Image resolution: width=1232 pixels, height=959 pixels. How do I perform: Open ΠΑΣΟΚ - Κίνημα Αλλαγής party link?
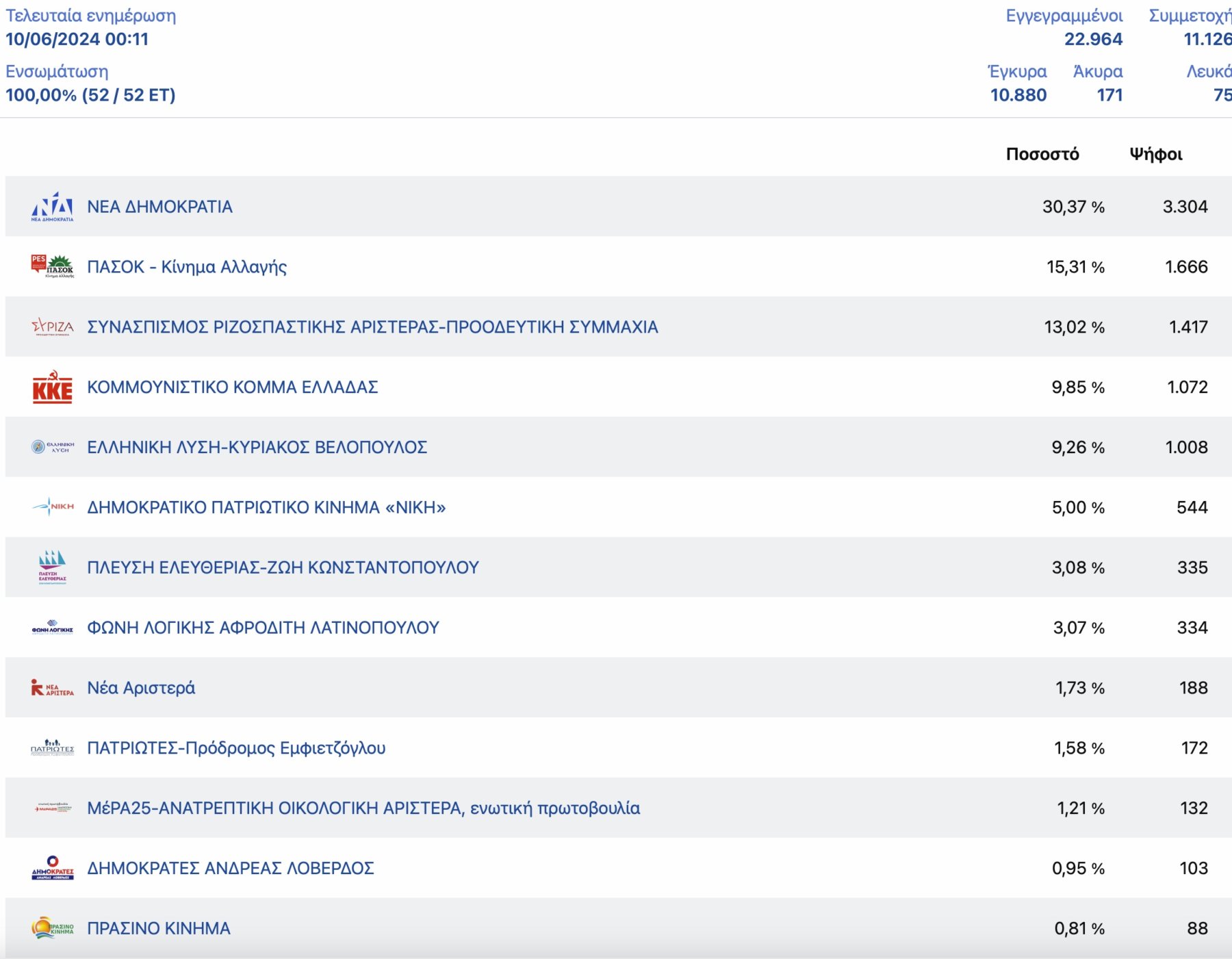[187, 267]
